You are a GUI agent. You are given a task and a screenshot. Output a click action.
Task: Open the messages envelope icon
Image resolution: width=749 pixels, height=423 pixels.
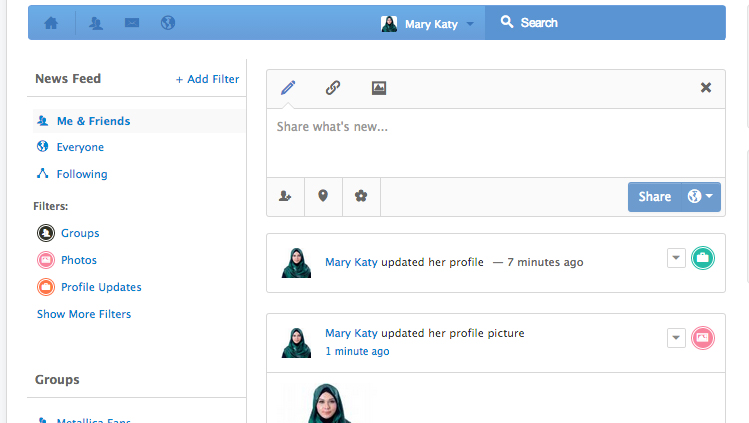point(132,23)
